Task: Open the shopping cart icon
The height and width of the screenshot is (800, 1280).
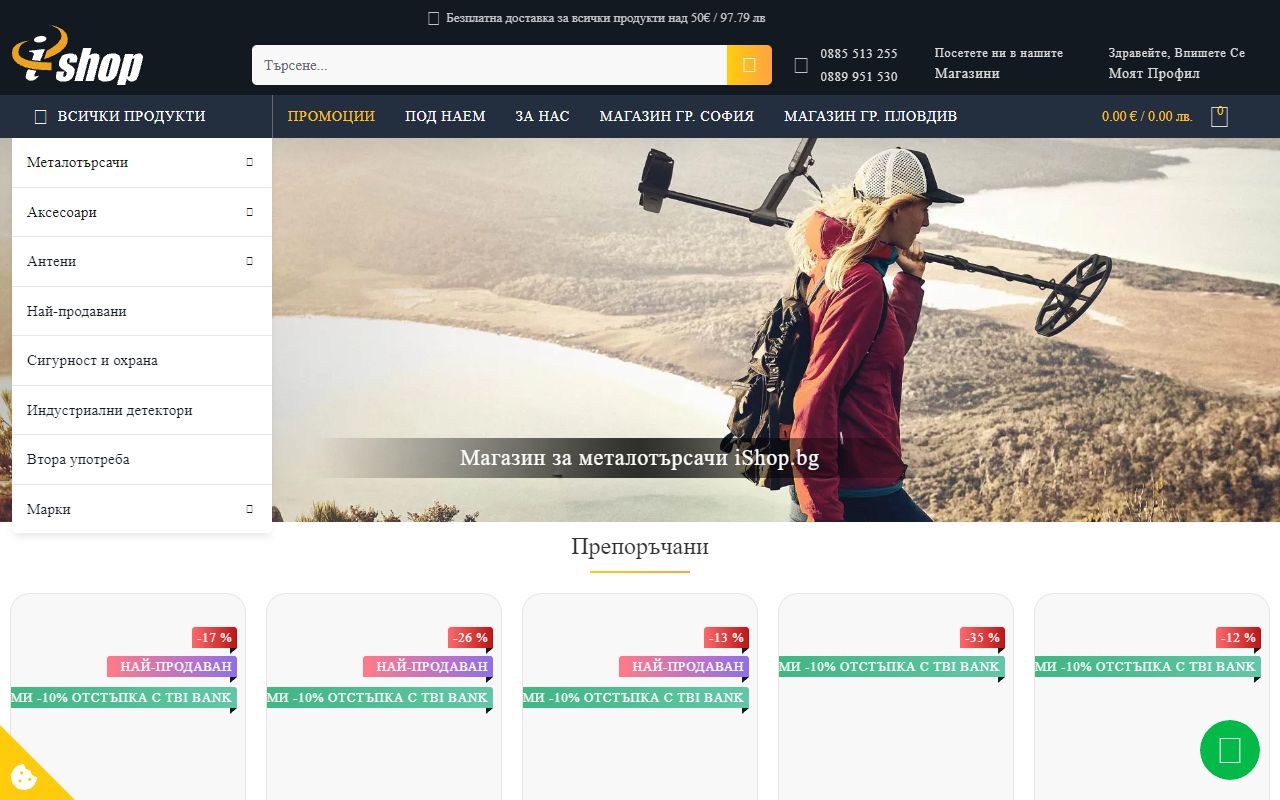Action: 1219,115
